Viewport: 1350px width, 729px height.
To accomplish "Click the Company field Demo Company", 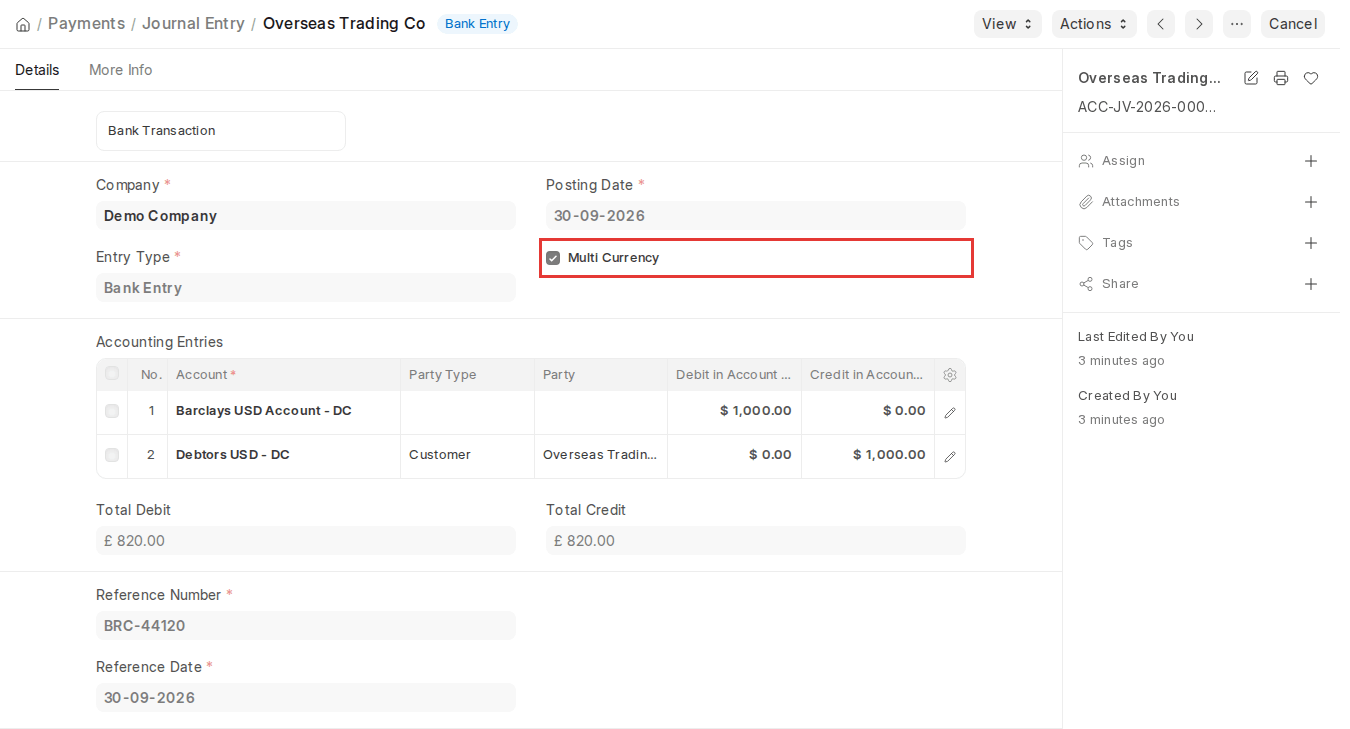I will click(x=306, y=216).
